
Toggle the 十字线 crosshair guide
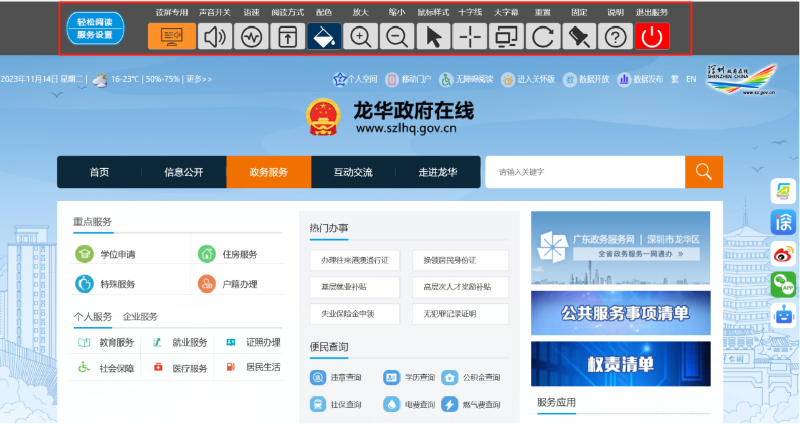point(470,36)
